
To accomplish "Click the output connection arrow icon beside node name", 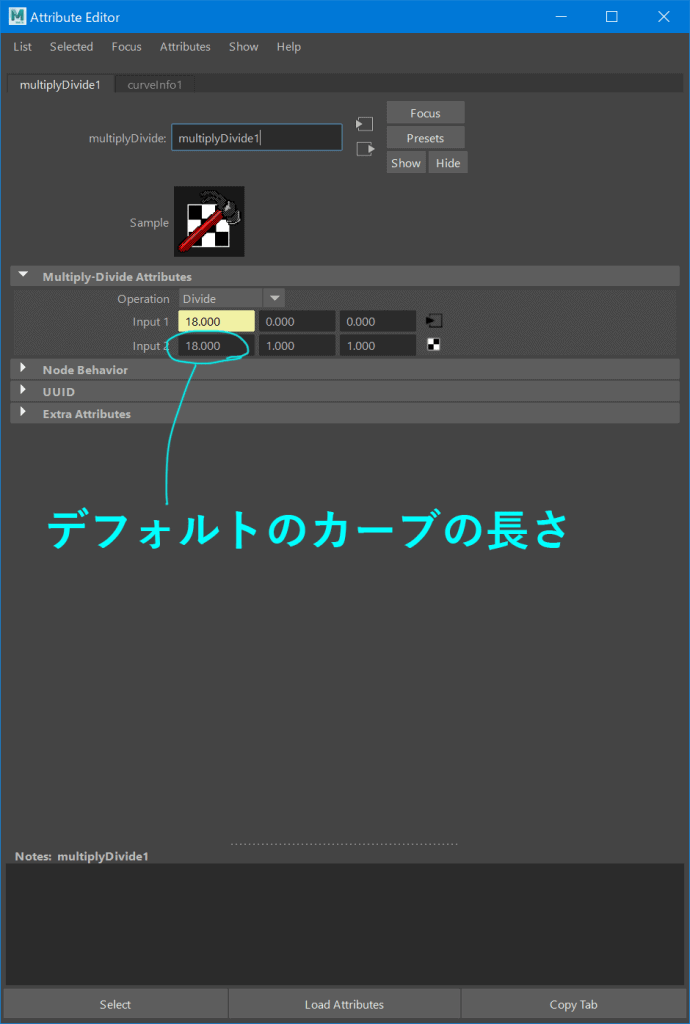I will pos(365,149).
